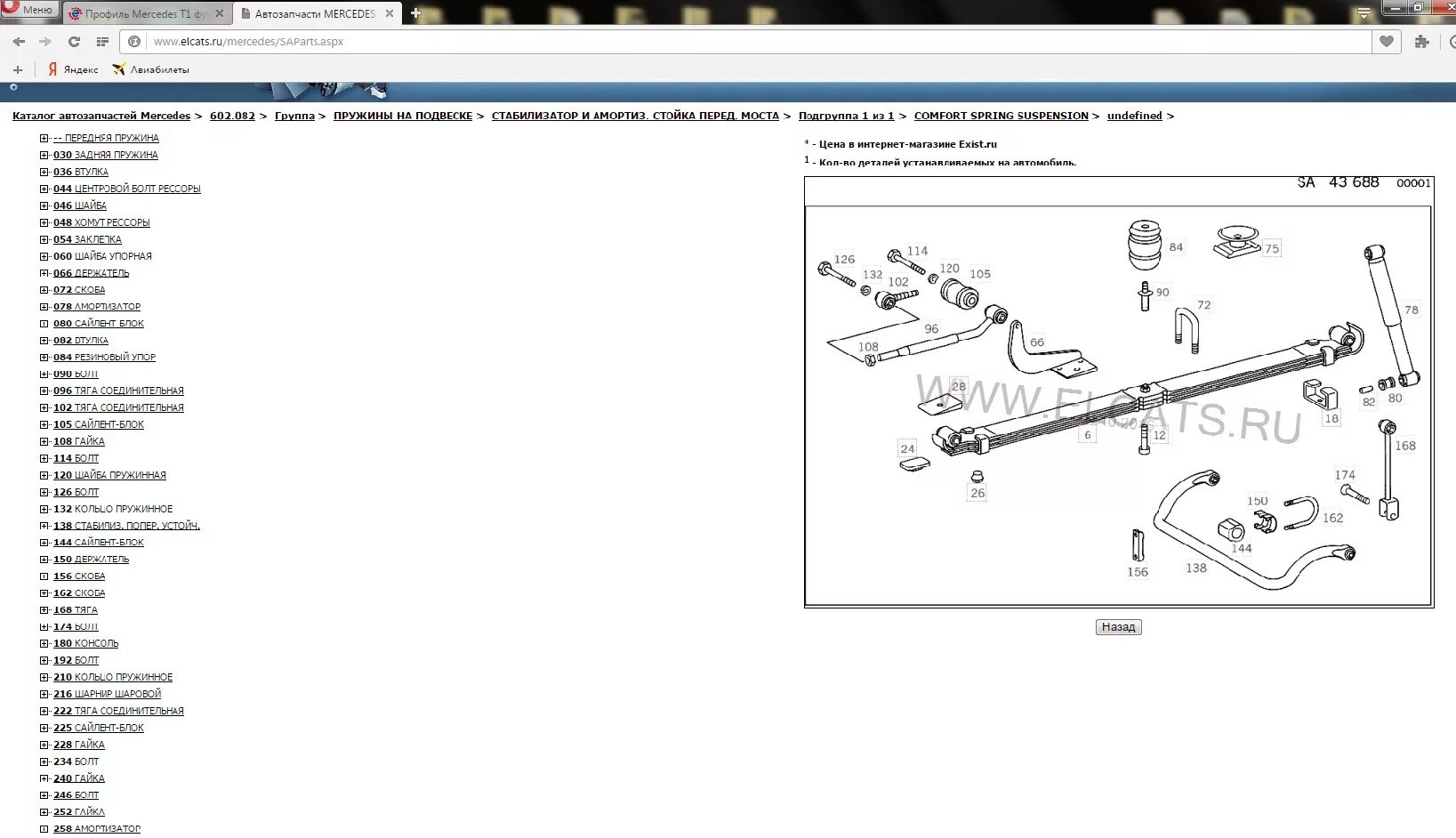Viewport: 1456px width, 838px height.
Task: Click part number 6 leaf spring in diagram
Action: [1087, 435]
